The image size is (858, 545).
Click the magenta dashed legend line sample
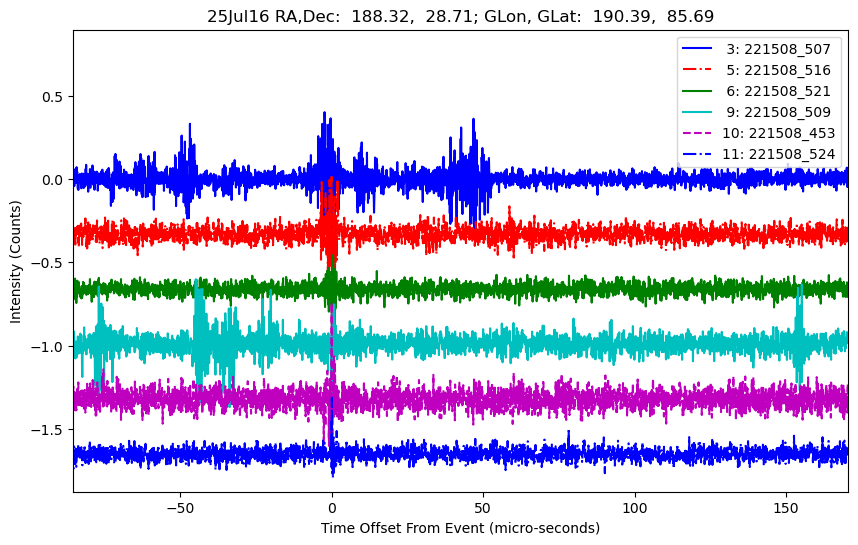click(697, 133)
